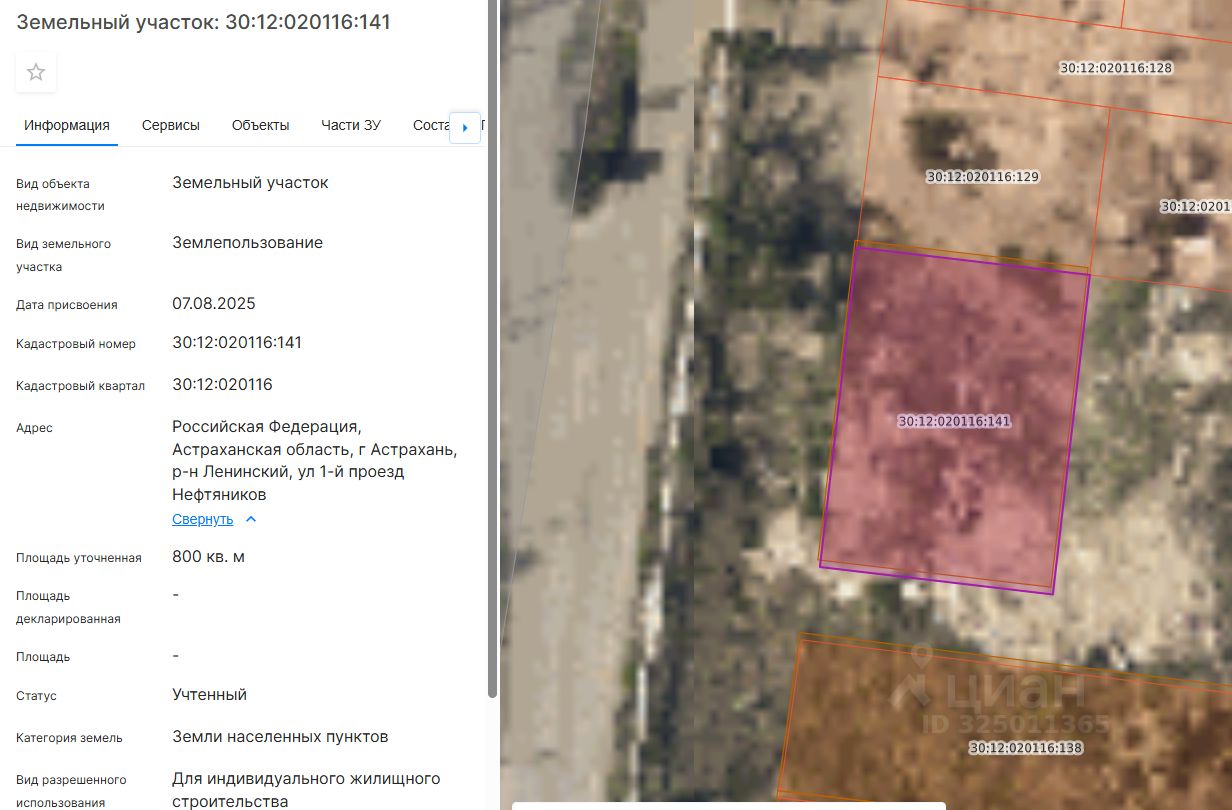Click the label Категория земель
The height and width of the screenshot is (810, 1232).
[69, 738]
